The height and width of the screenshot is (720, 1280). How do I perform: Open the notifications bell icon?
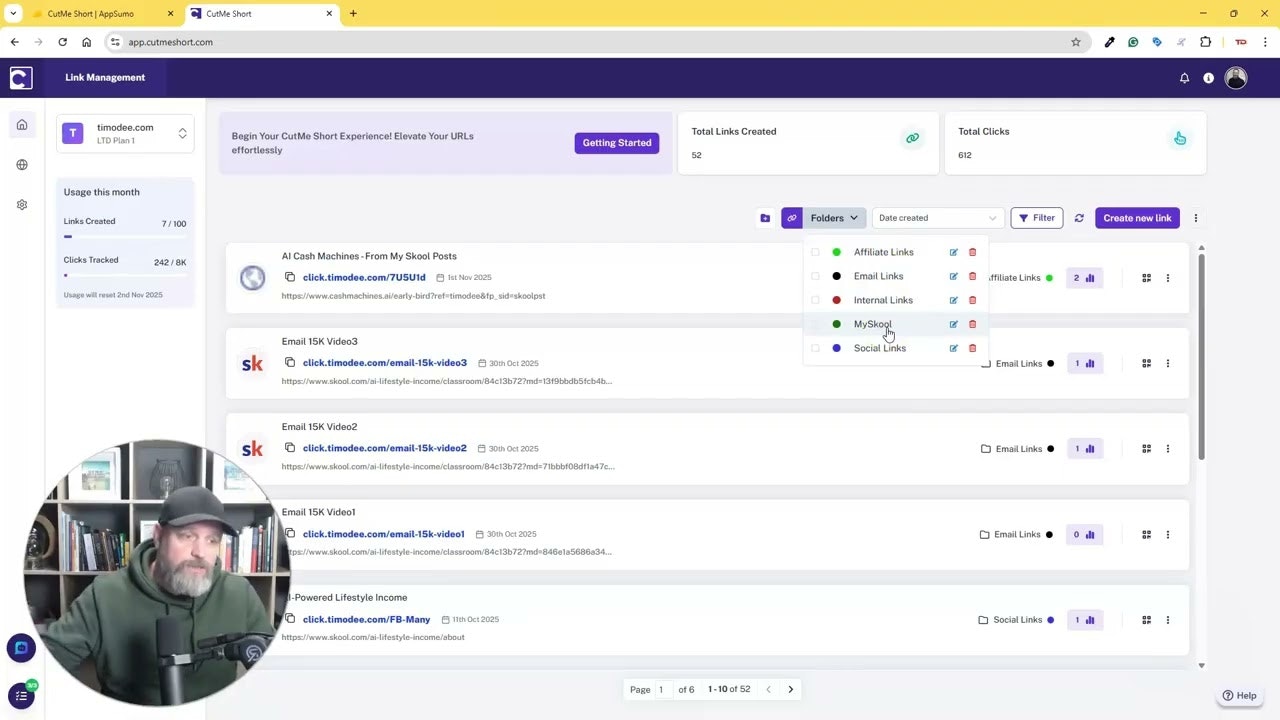tap(1184, 78)
